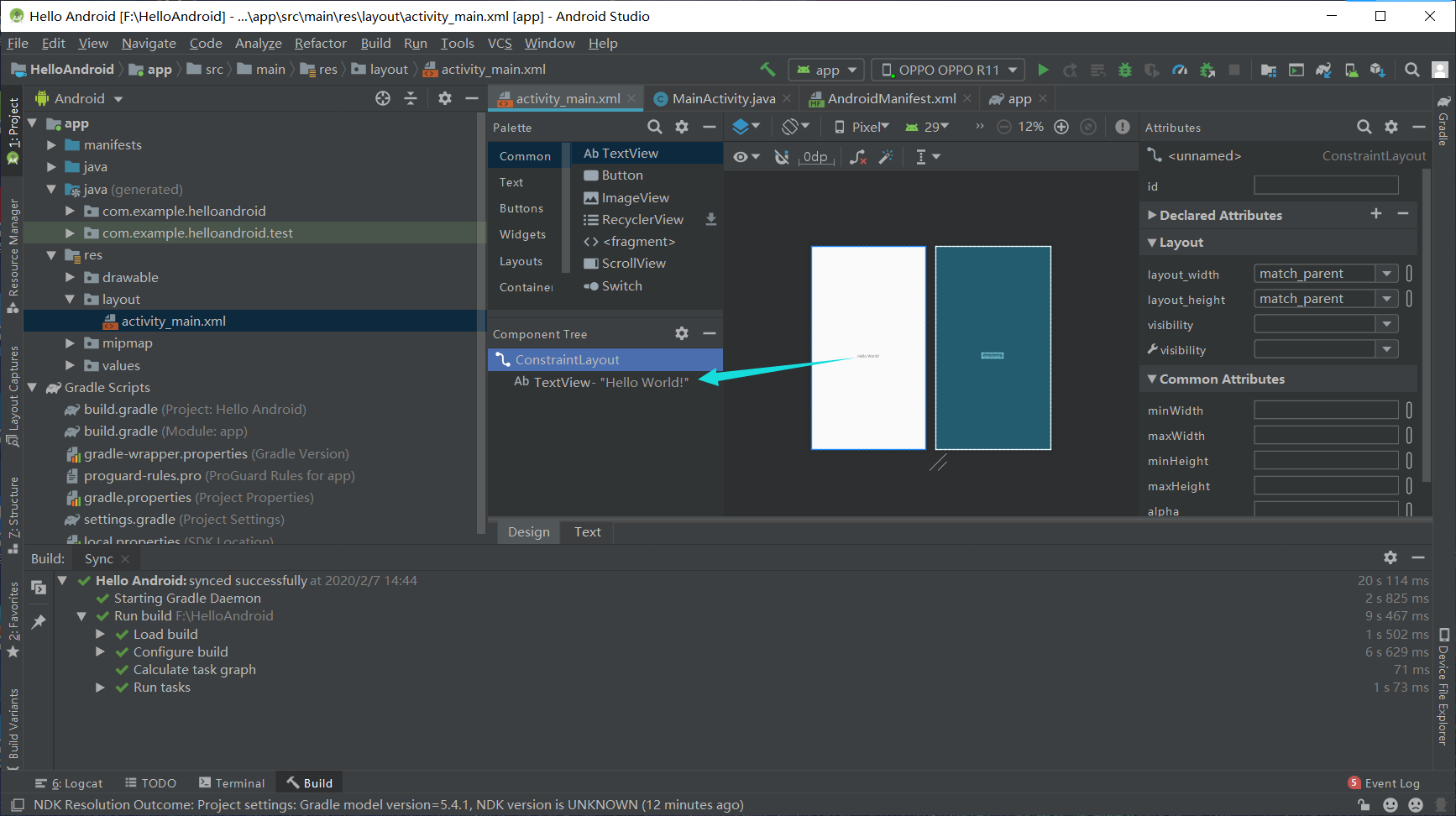Click the locate target icon in the Project panel
Image resolution: width=1456 pixels, height=816 pixels.
coord(383,98)
